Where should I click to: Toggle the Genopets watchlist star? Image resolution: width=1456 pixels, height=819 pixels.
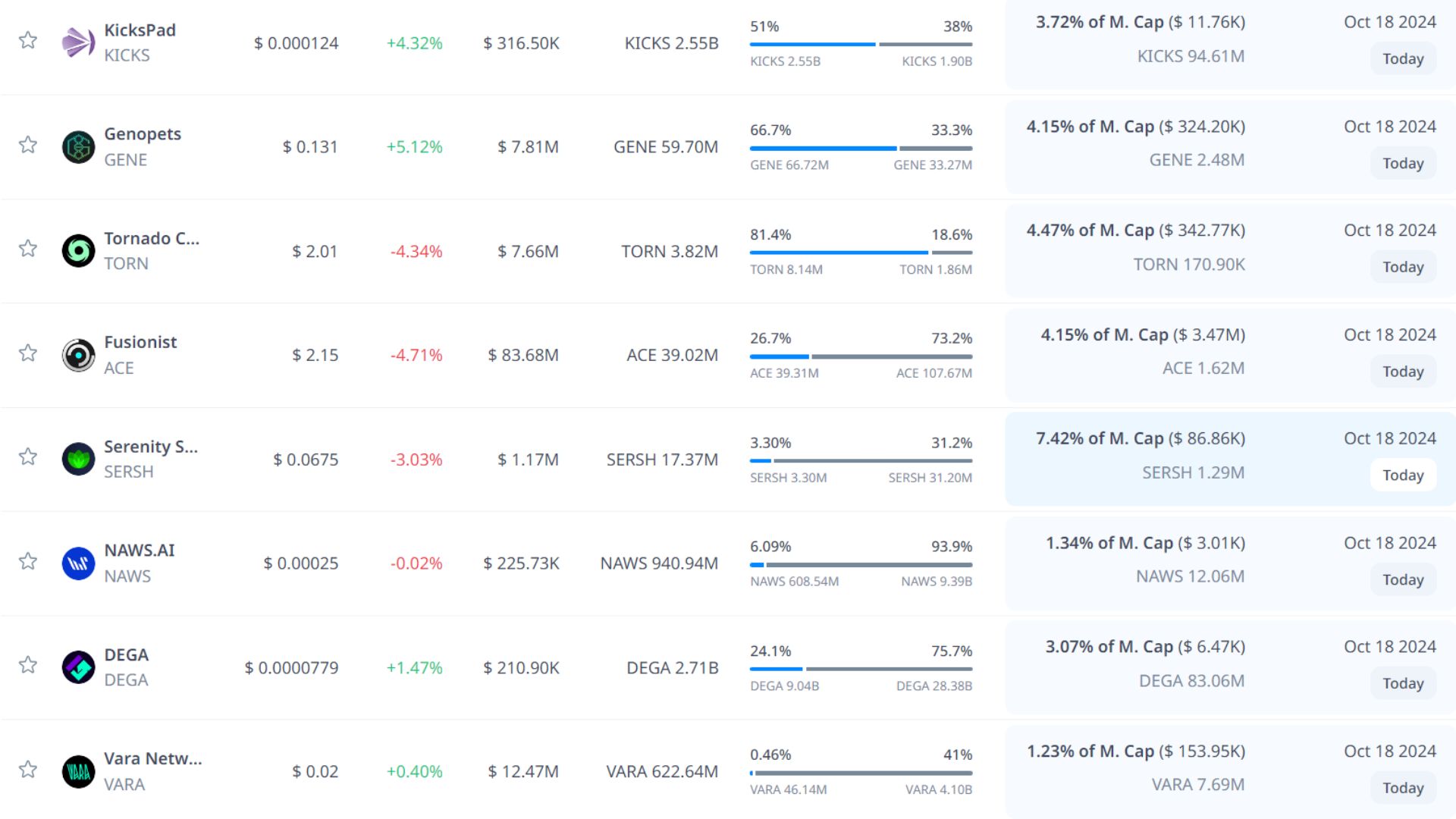(x=28, y=145)
